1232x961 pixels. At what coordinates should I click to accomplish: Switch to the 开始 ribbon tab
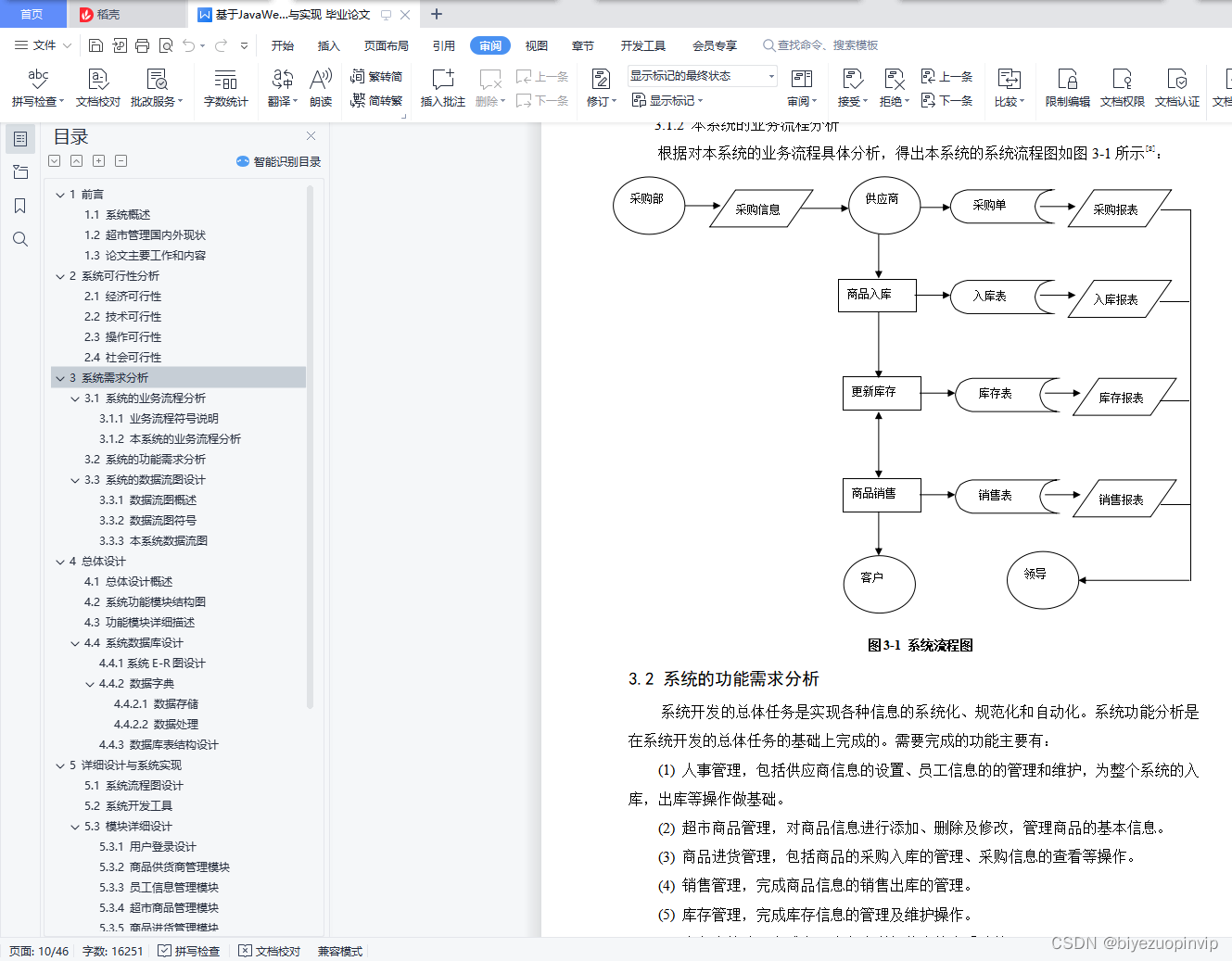click(x=282, y=44)
